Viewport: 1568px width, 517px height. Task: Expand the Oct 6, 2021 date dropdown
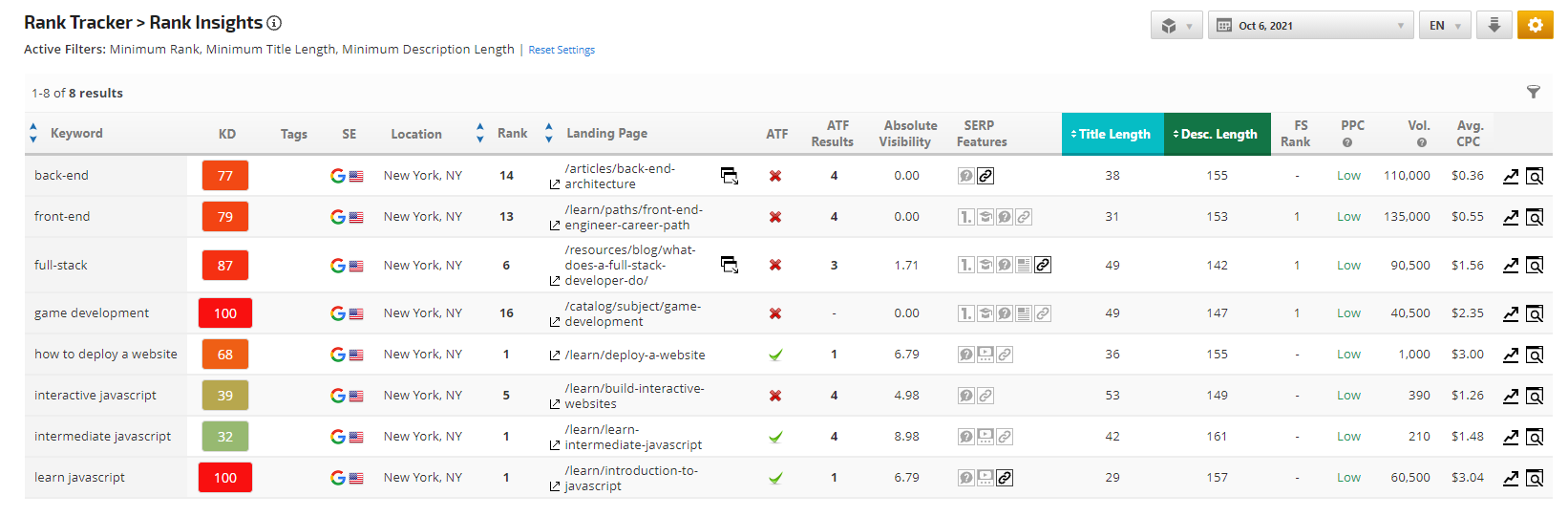1310,26
